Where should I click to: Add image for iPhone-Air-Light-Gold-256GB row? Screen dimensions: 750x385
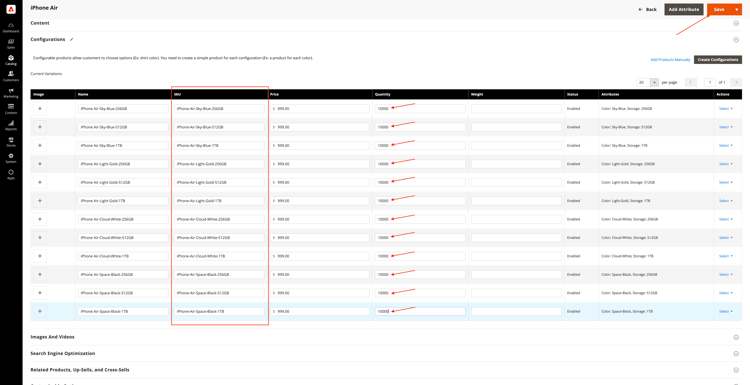[x=40, y=164]
